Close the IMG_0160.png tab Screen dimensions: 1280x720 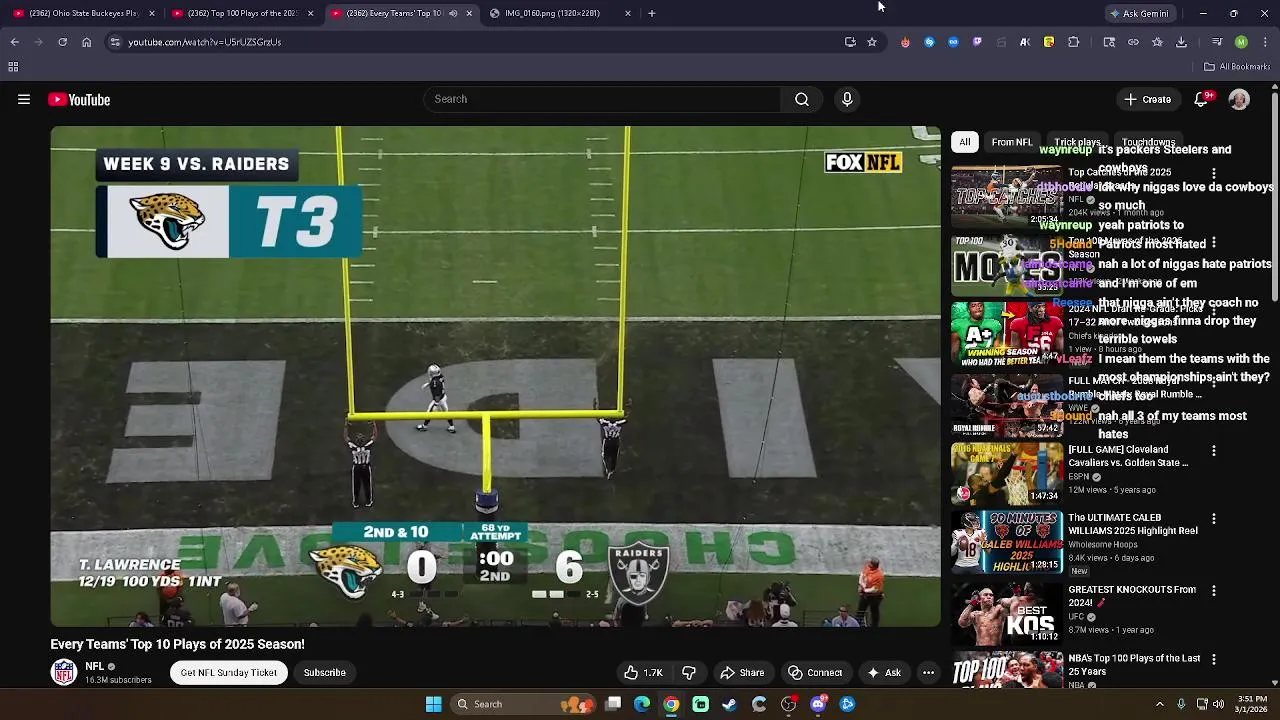[628, 13]
